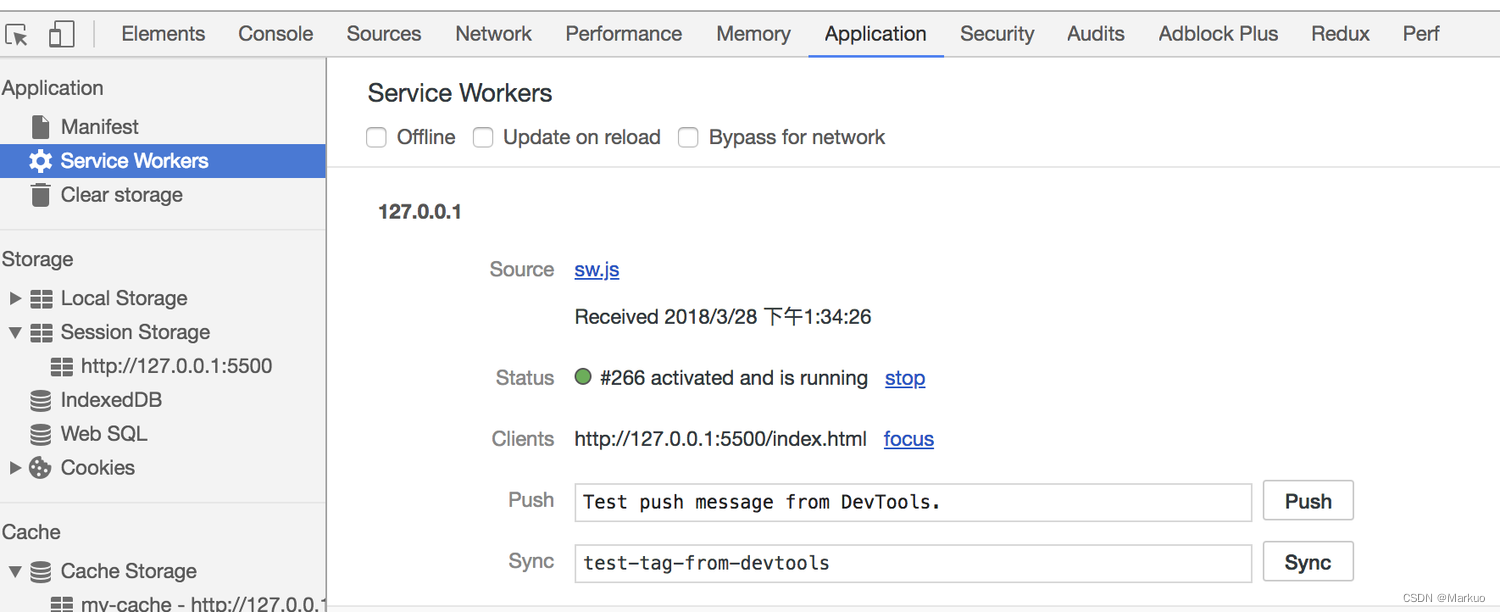1500x612 pixels.
Task: Click the Push button
Action: tap(1308, 501)
